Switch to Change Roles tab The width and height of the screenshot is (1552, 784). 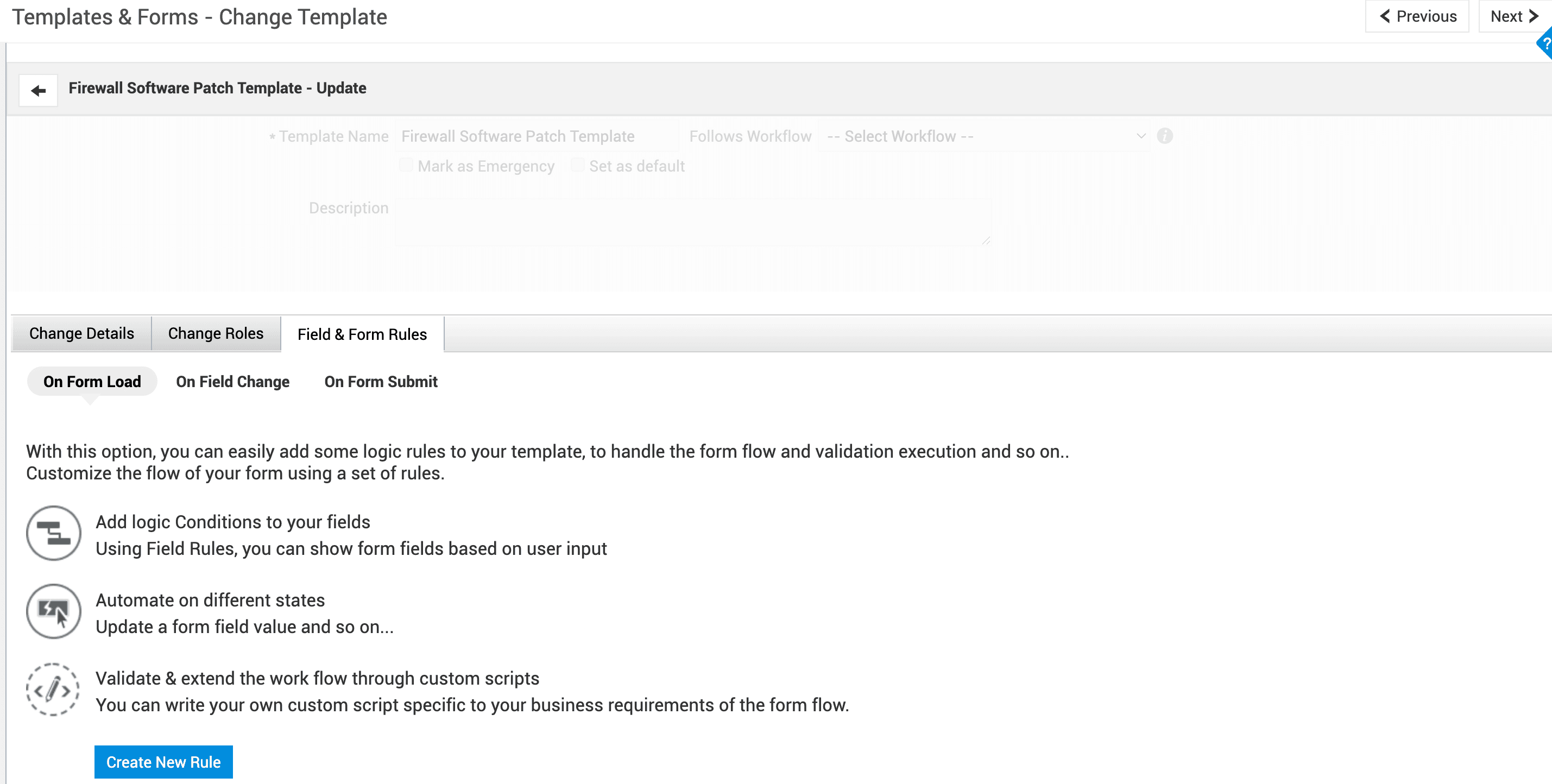click(x=216, y=333)
